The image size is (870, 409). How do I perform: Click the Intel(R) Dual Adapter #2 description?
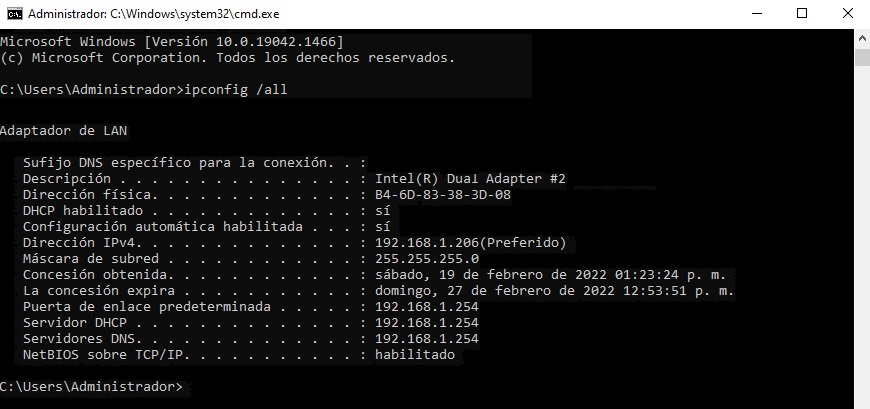coord(471,179)
